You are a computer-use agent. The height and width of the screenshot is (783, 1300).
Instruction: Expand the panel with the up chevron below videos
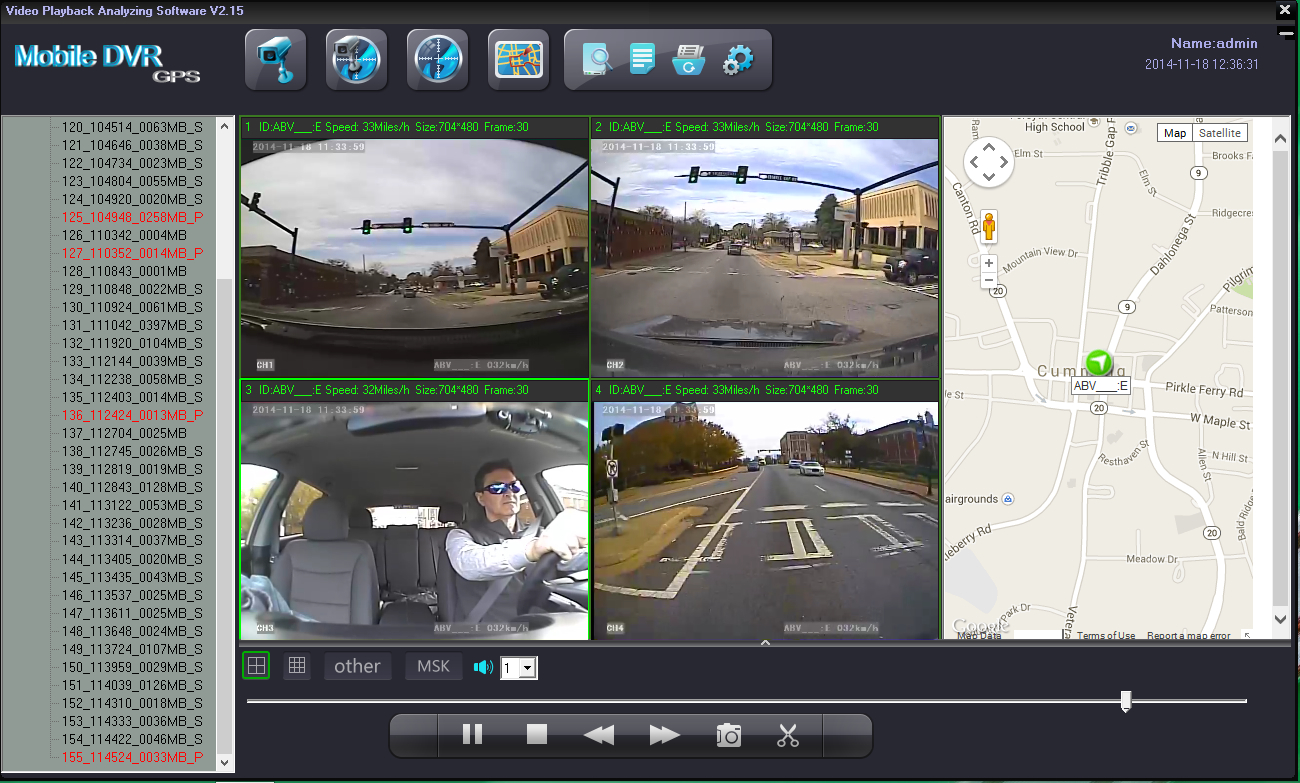tap(765, 643)
